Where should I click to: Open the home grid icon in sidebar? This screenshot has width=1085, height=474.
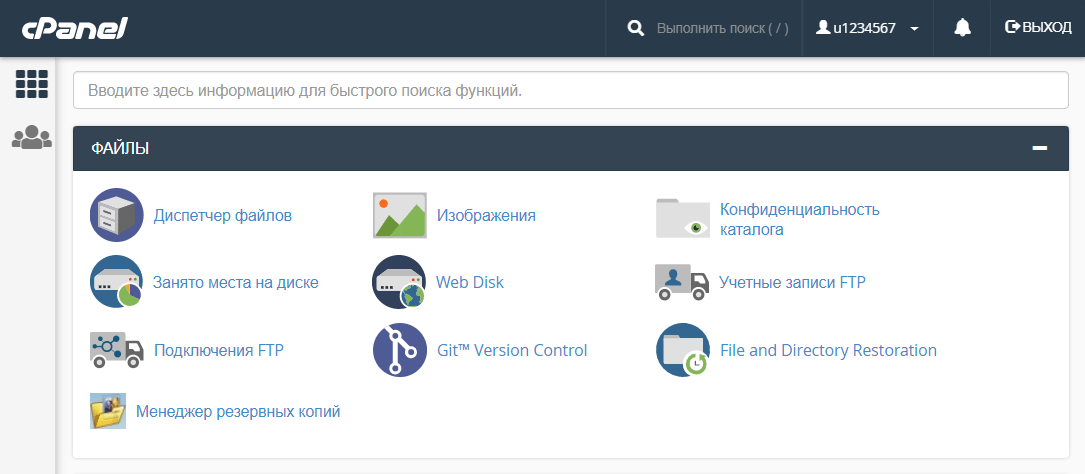point(32,84)
